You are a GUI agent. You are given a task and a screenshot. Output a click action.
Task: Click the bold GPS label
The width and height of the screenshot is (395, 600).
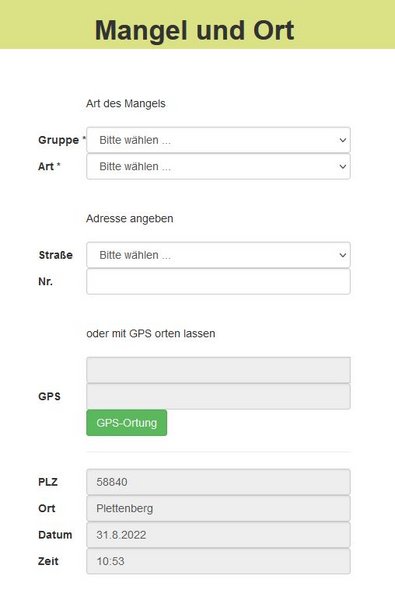[49, 396]
